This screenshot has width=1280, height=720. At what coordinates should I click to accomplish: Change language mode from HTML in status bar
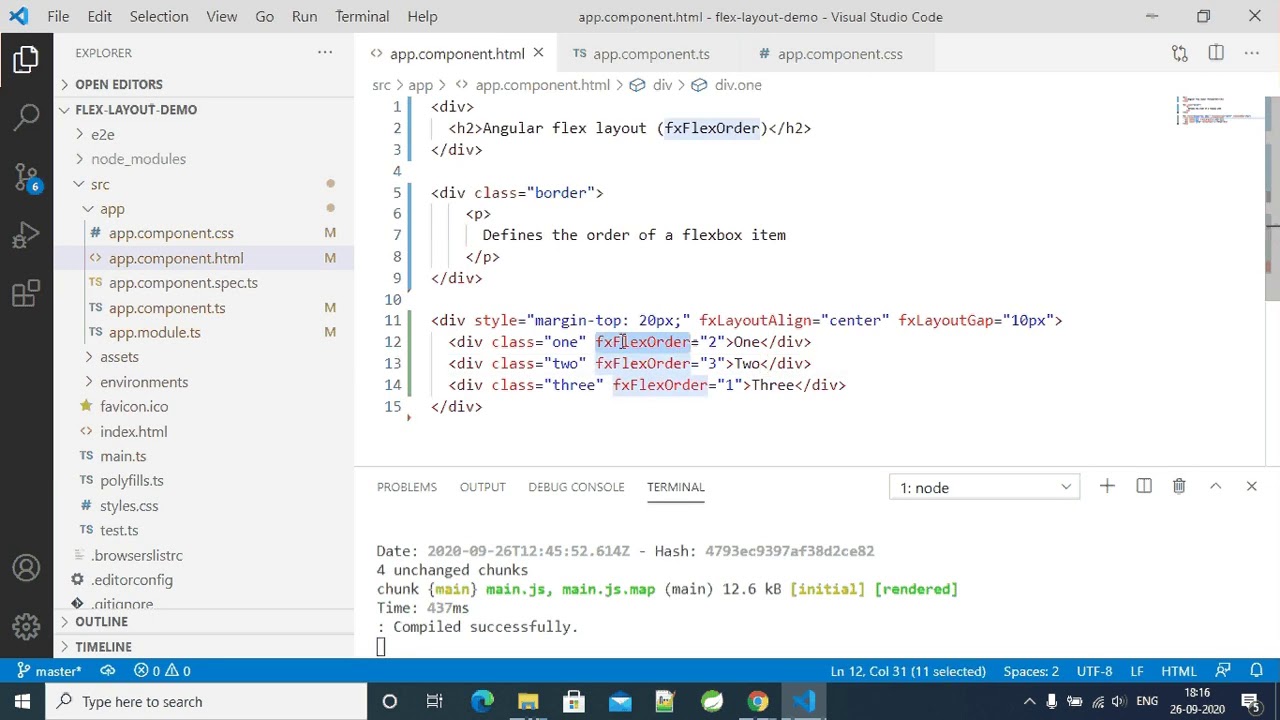[x=1179, y=671]
